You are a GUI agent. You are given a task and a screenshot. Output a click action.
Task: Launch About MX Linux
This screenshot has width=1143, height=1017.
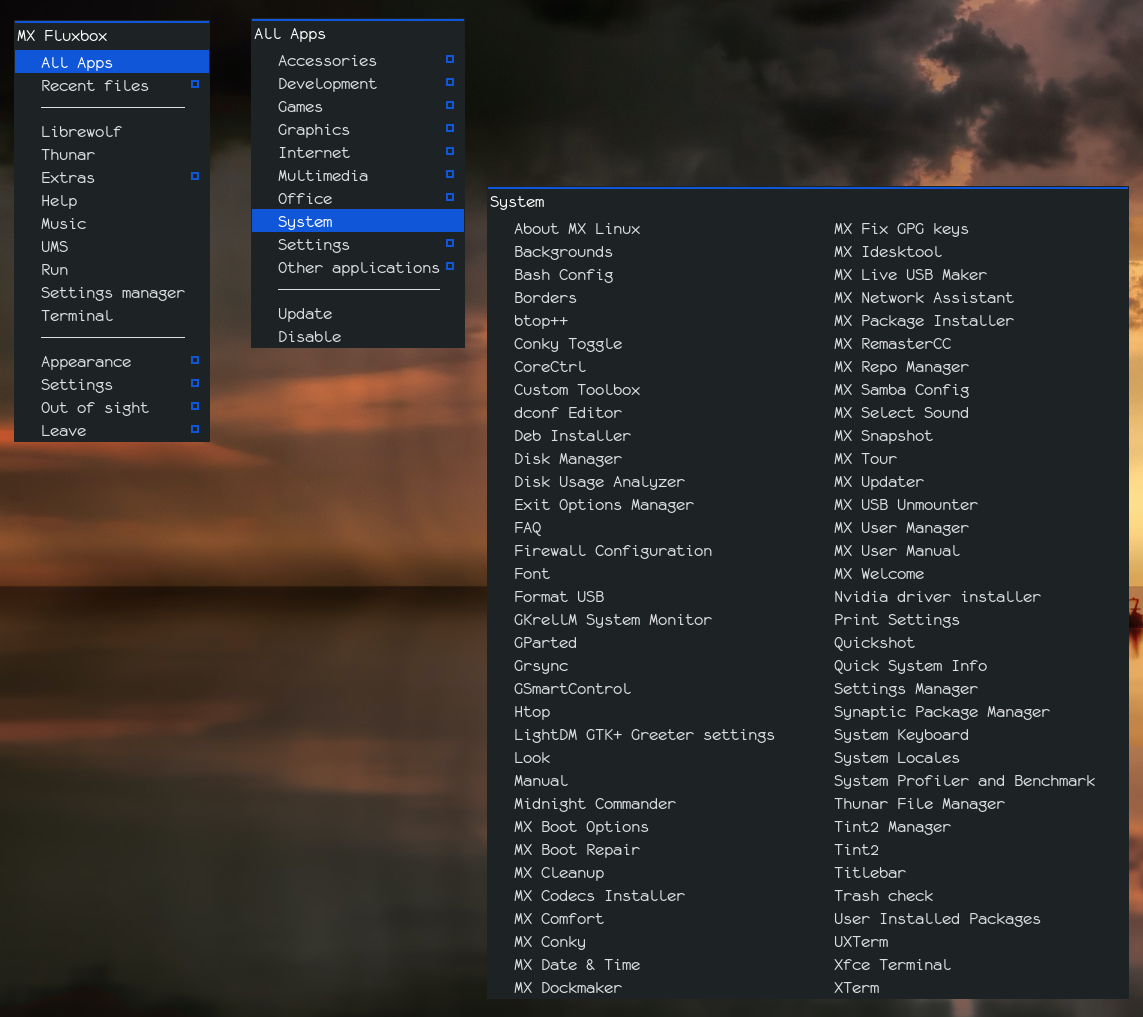tap(577, 229)
